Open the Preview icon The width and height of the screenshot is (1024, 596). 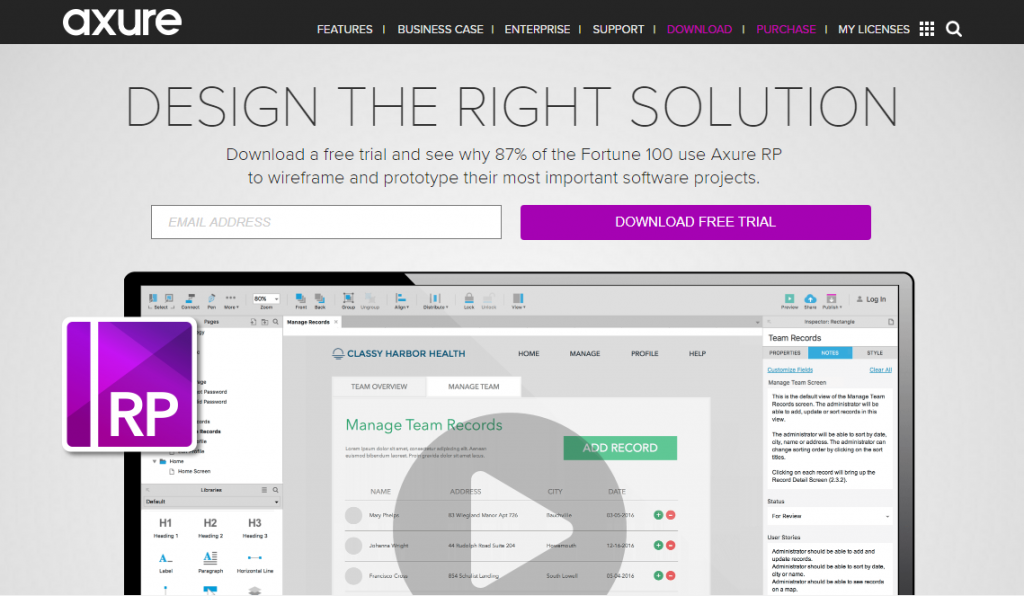789,298
